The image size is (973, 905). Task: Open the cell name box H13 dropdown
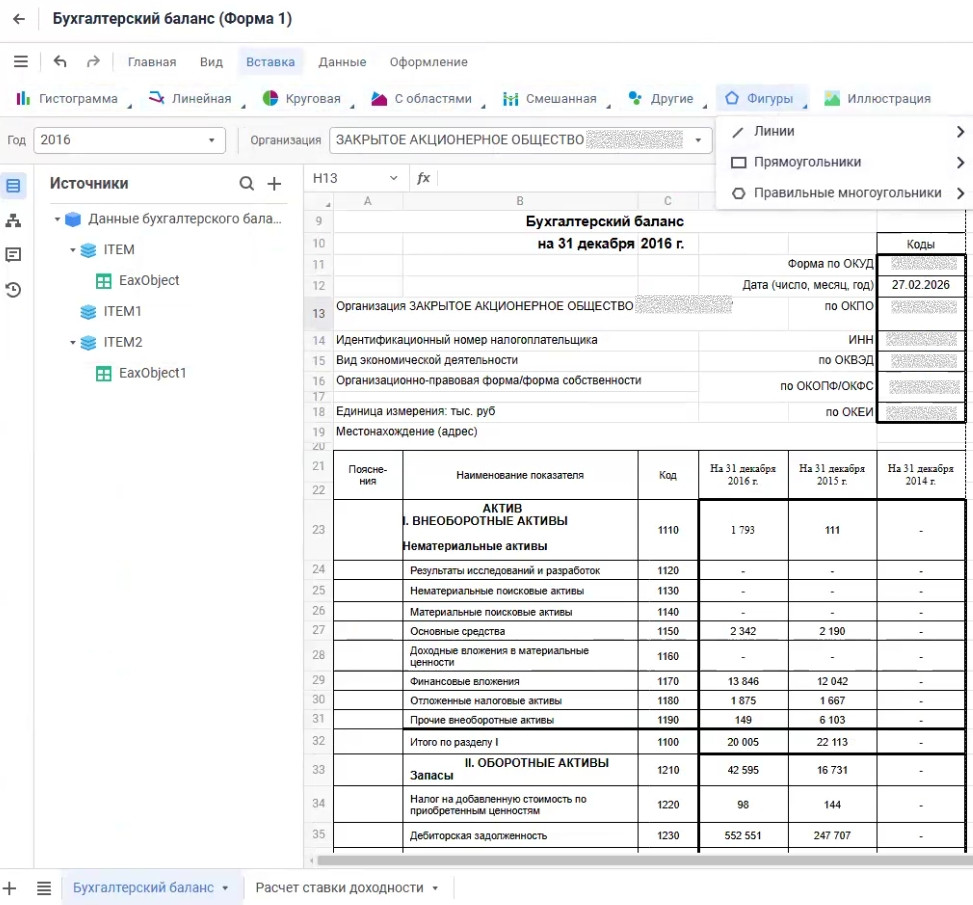[x=393, y=179]
